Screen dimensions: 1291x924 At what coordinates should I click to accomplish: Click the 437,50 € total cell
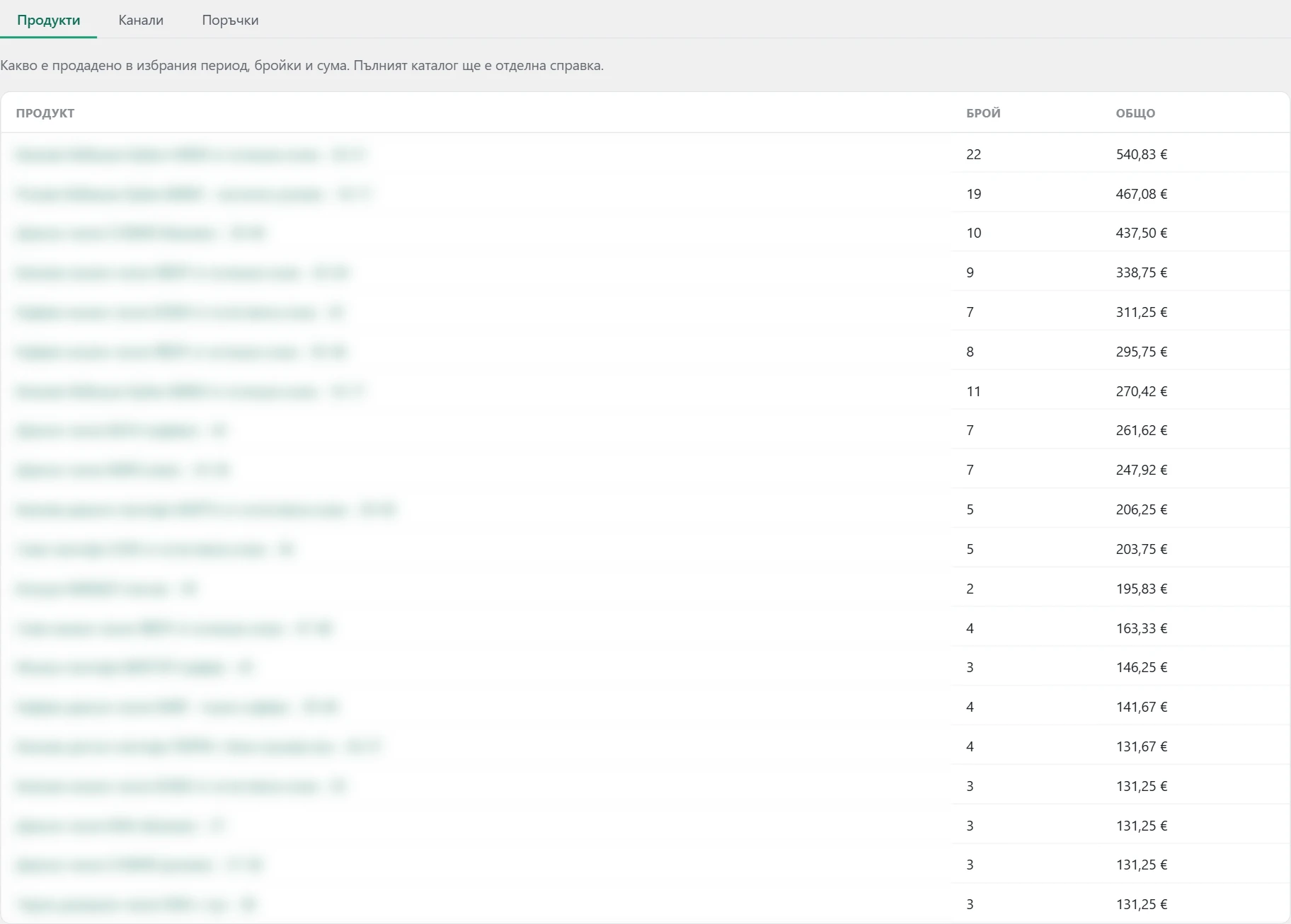pos(1142,233)
